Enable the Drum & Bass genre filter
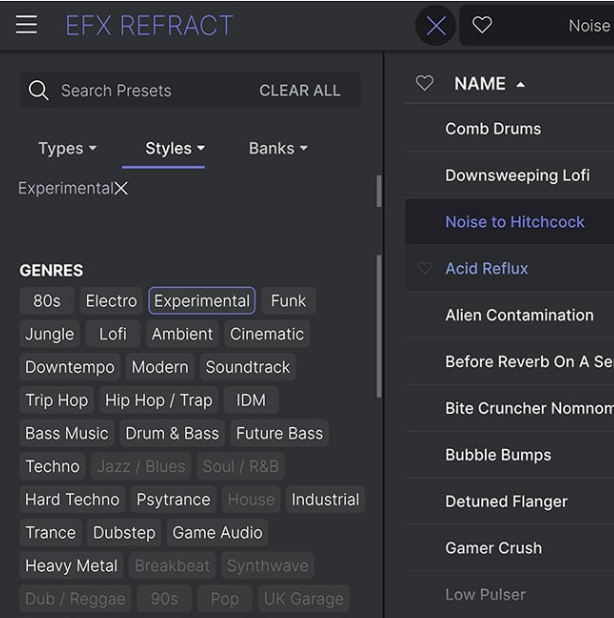The height and width of the screenshot is (618, 614). tap(172, 434)
